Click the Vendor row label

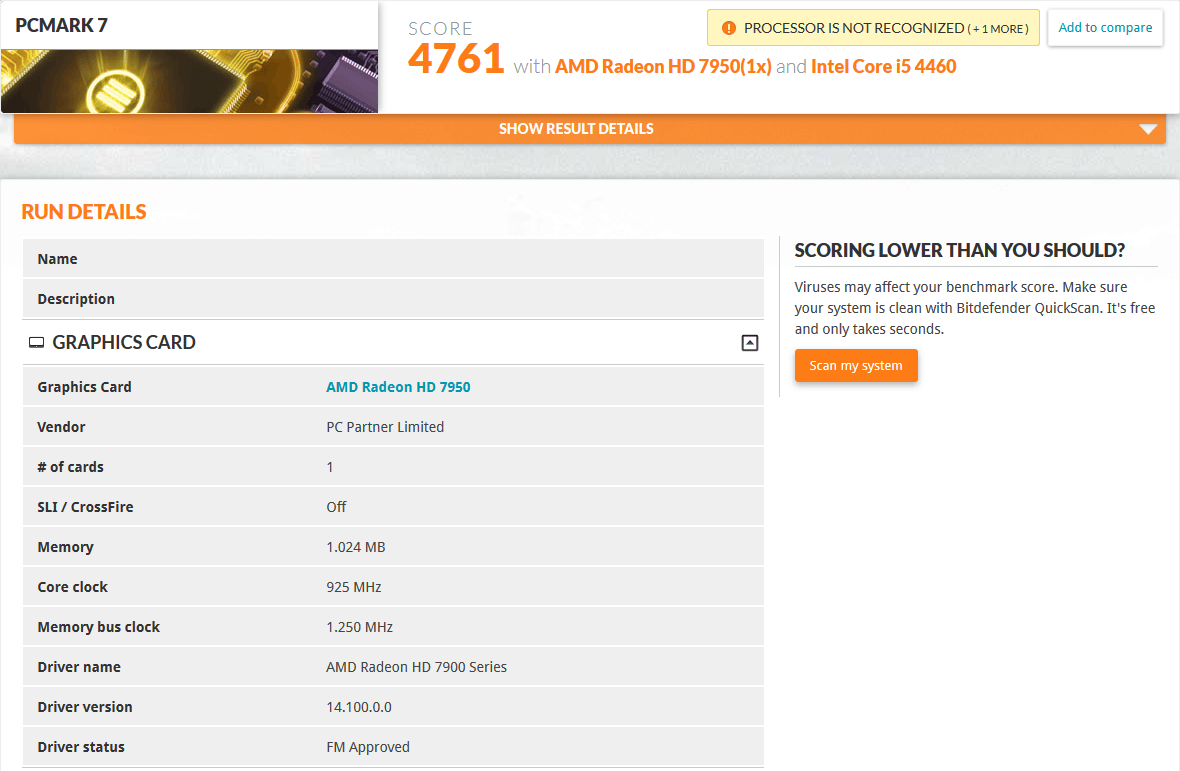(61, 426)
